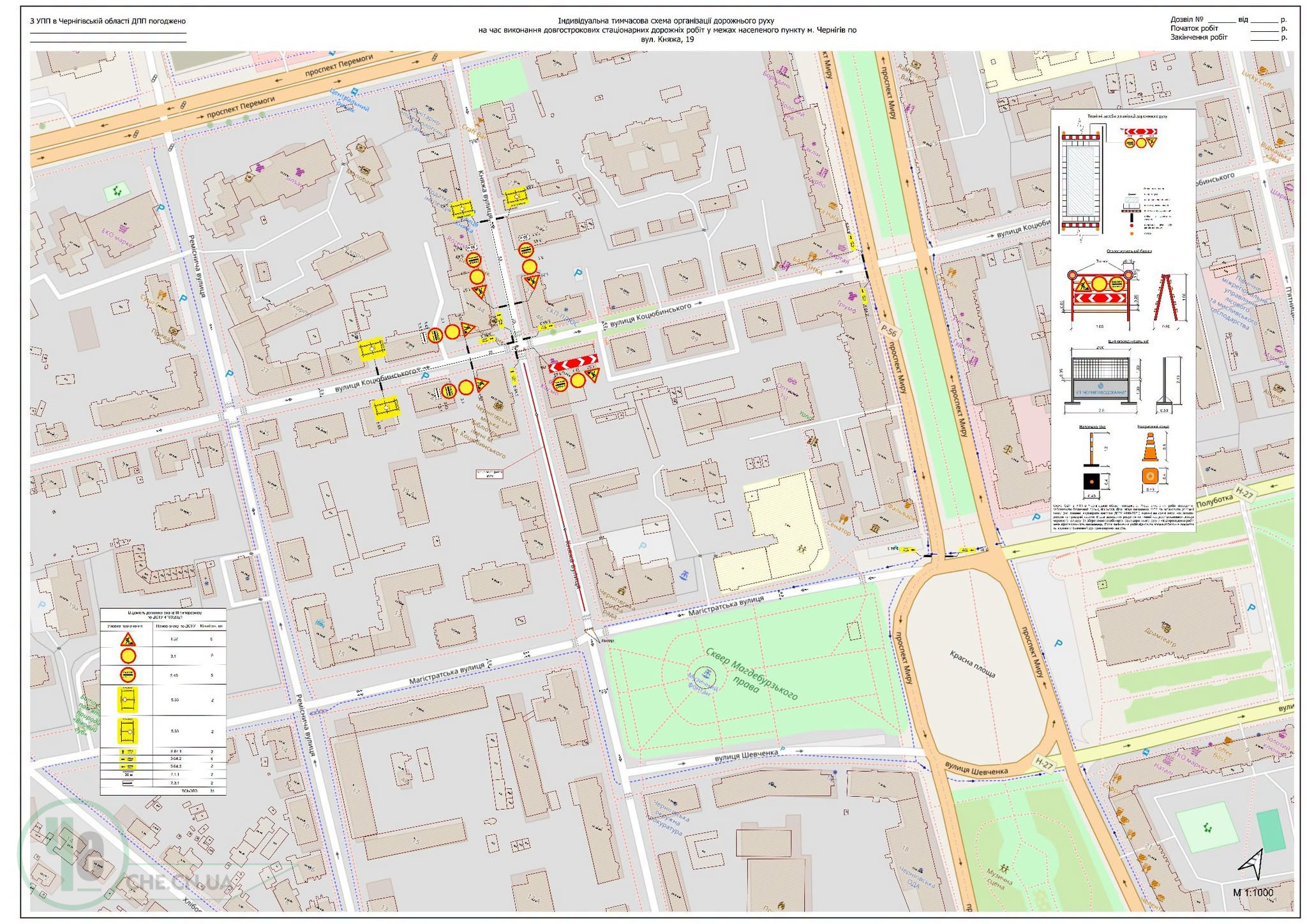Click the 'Закінчення робіт' line
This screenshot has width=1307, height=924.
(x=1199, y=37)
